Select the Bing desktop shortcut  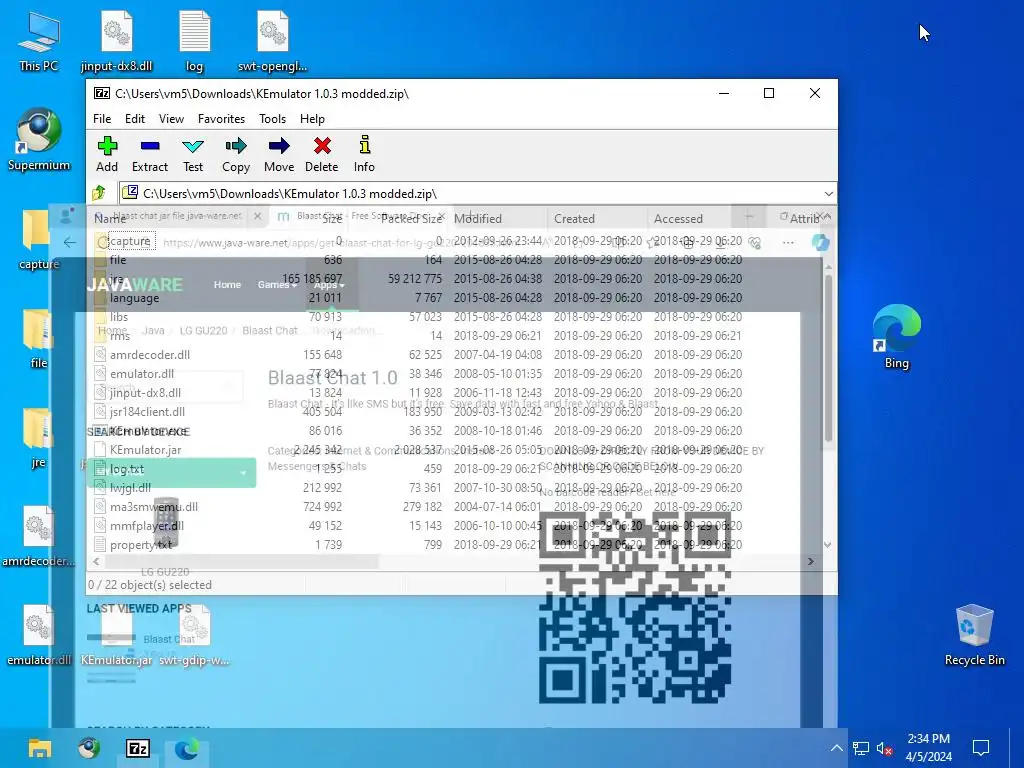pyautogui.click(x=897, y=337)
